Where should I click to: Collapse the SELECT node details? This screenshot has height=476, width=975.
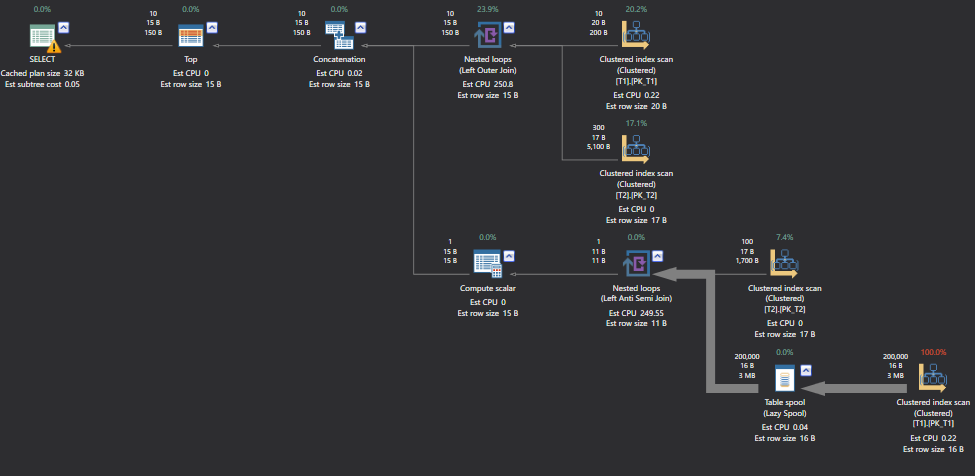[64, 26]
